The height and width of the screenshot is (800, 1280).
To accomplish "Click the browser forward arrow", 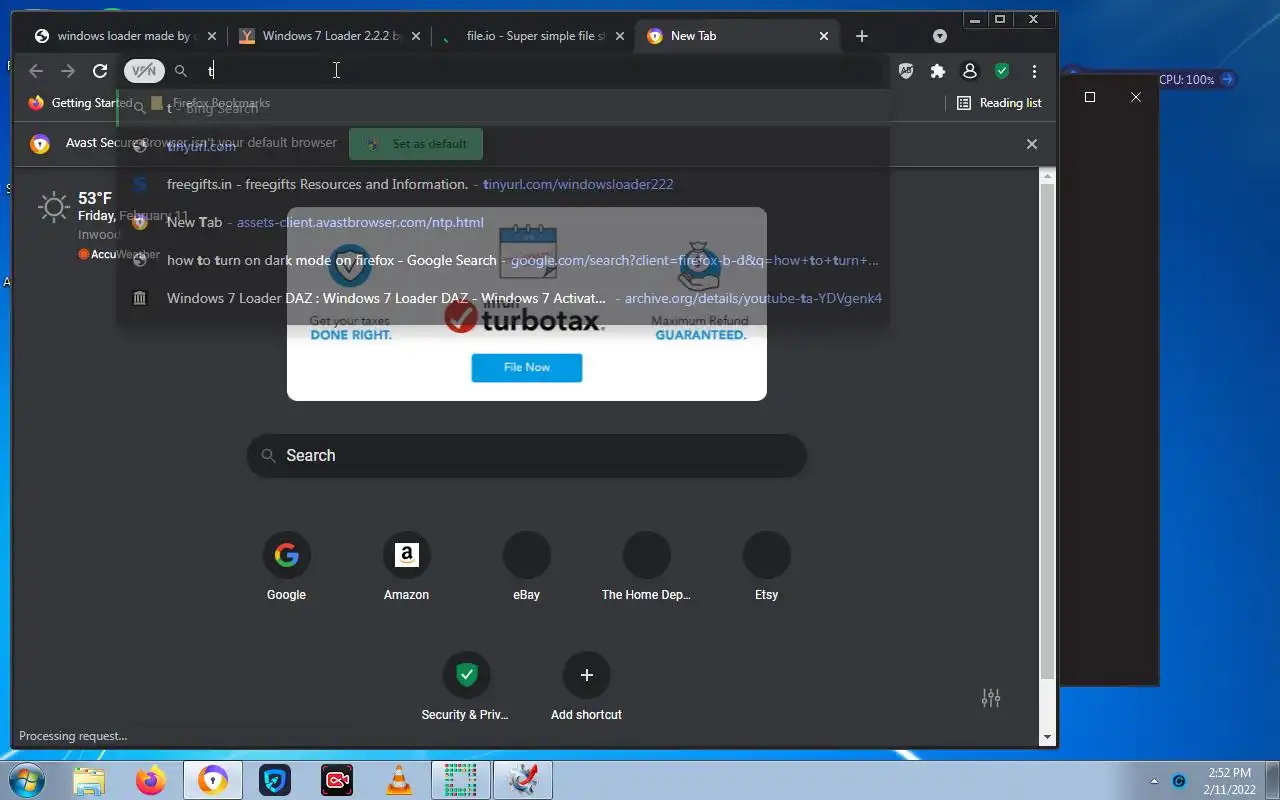I will point(68,71).
